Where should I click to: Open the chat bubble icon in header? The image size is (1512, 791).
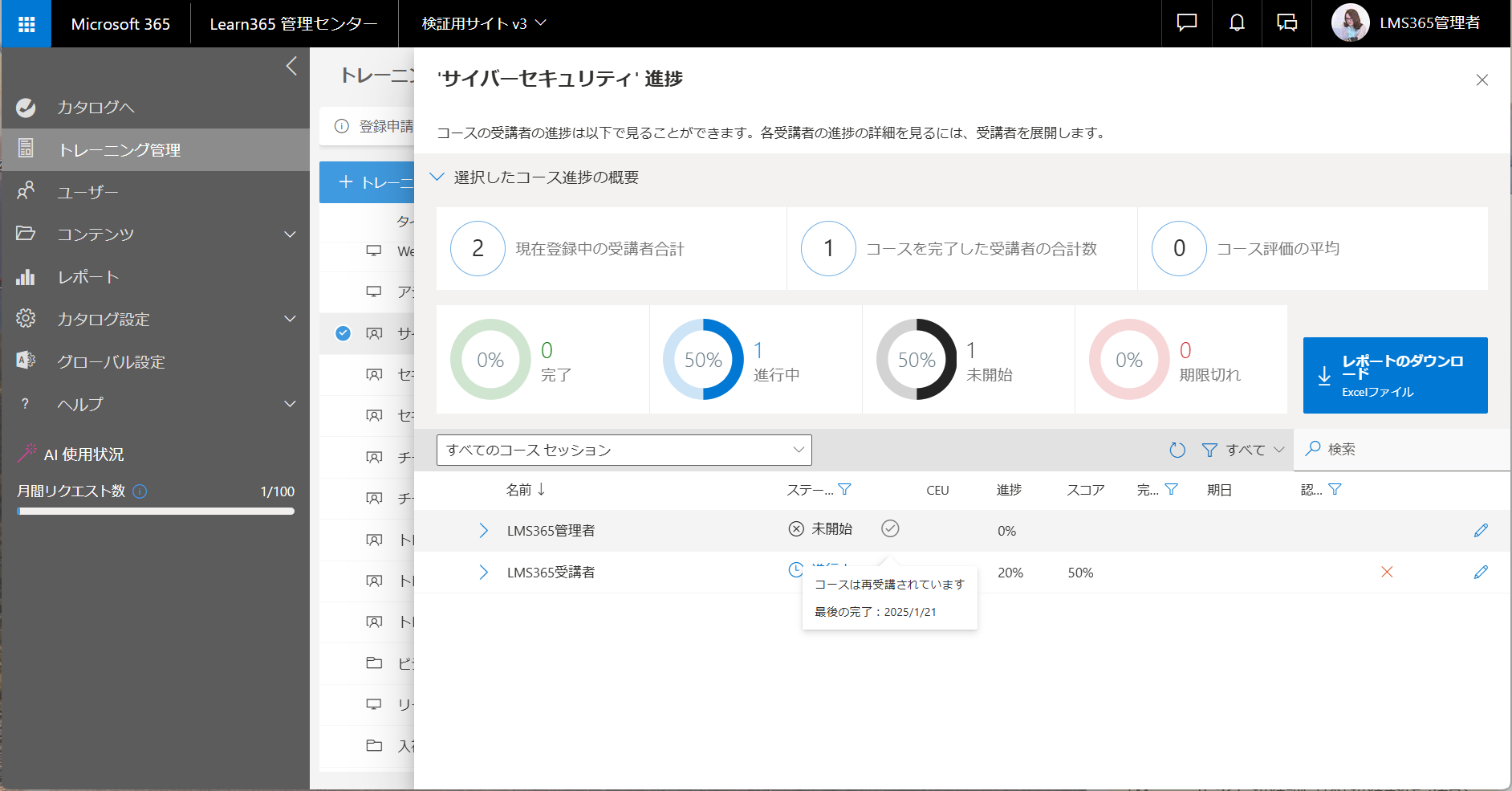click(1186, 23)
